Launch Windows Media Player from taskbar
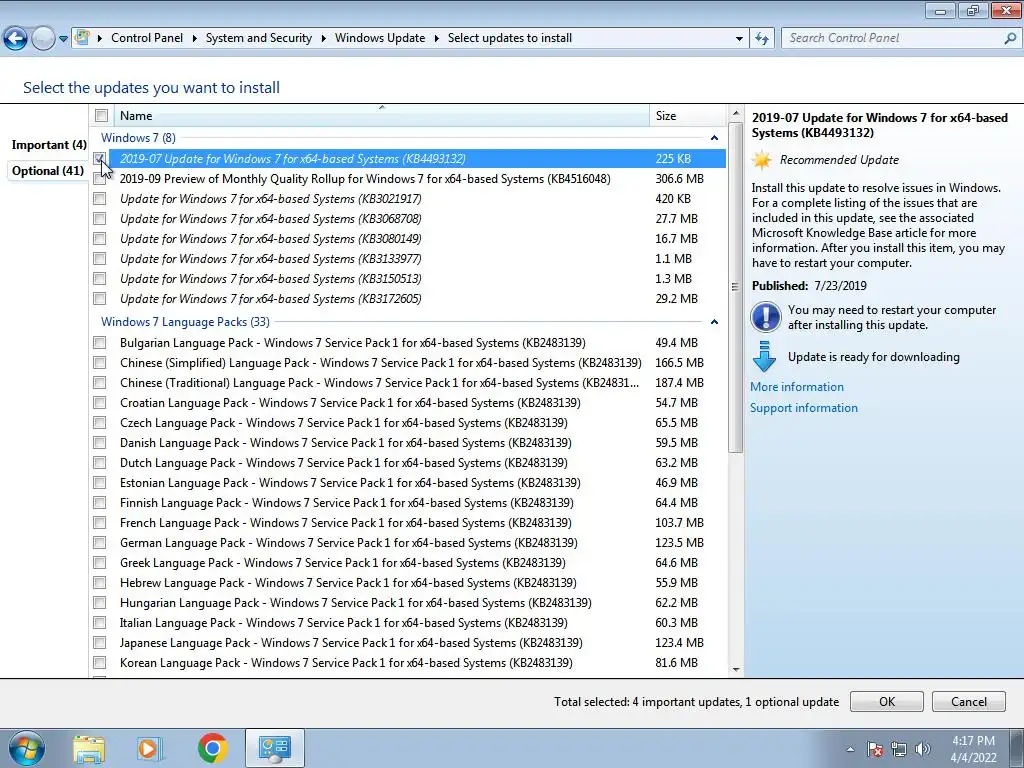 (150, 749)
